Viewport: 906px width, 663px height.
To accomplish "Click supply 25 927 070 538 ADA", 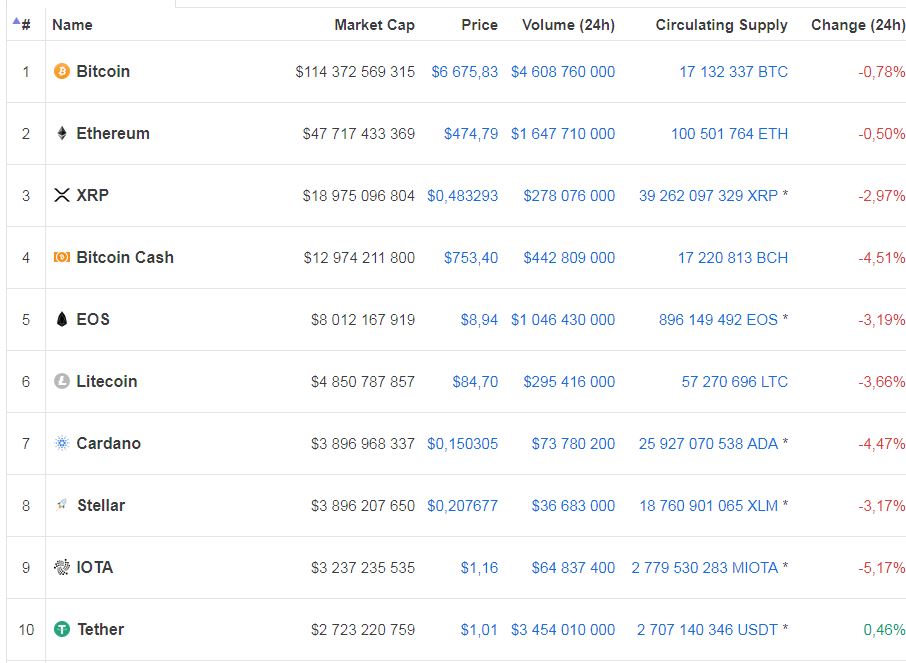I will (708, 444).
